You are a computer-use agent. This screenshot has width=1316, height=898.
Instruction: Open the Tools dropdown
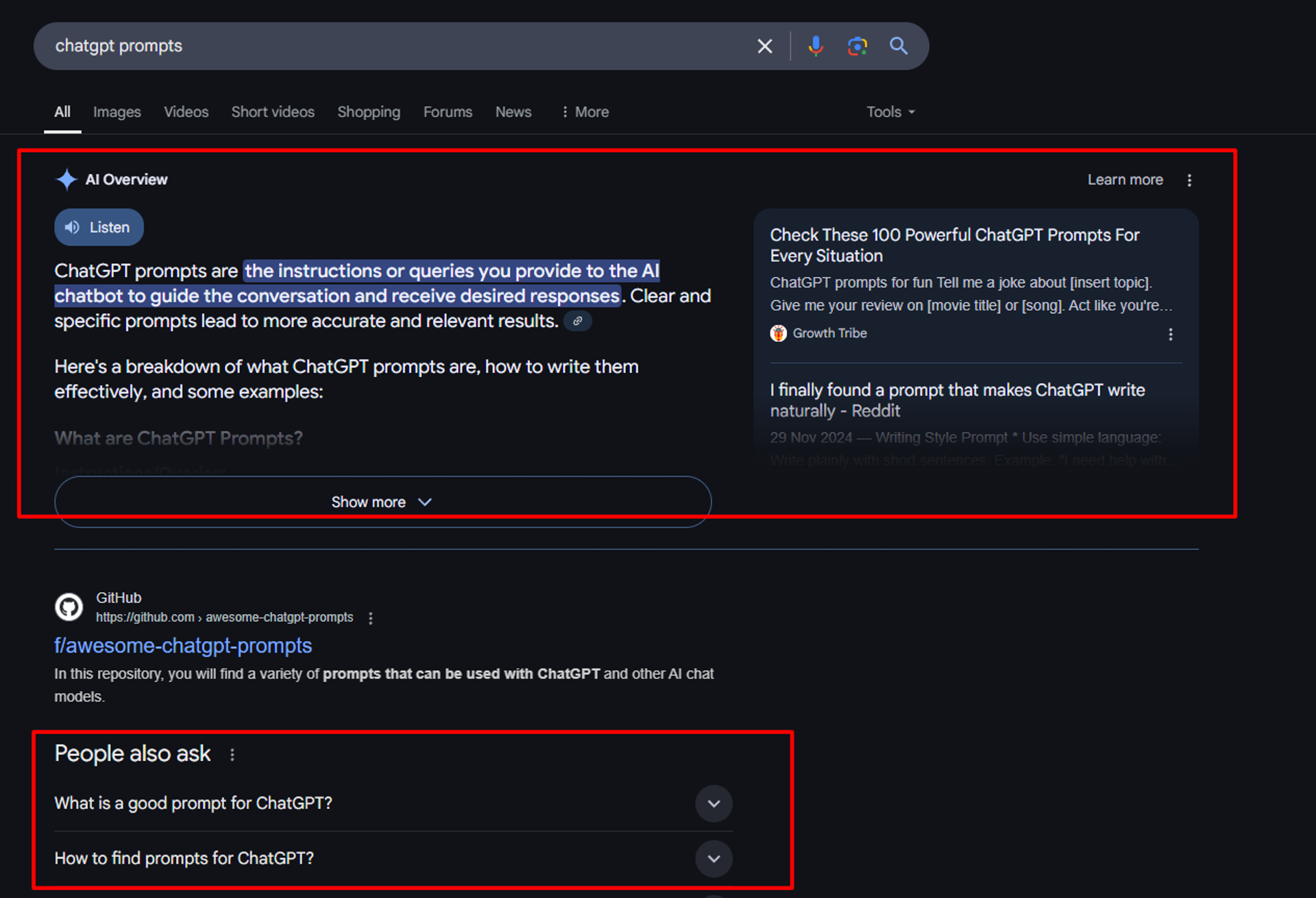click(x=890, y=112)
